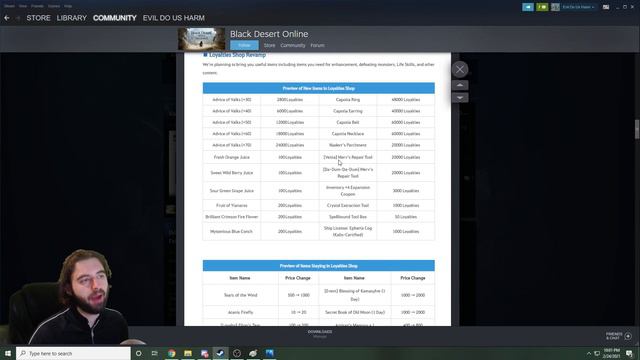
Task: Click the 'Secret Book of Old Moon (1 Day)' cell
Action: pyautogui.click(x=355, y=312)
